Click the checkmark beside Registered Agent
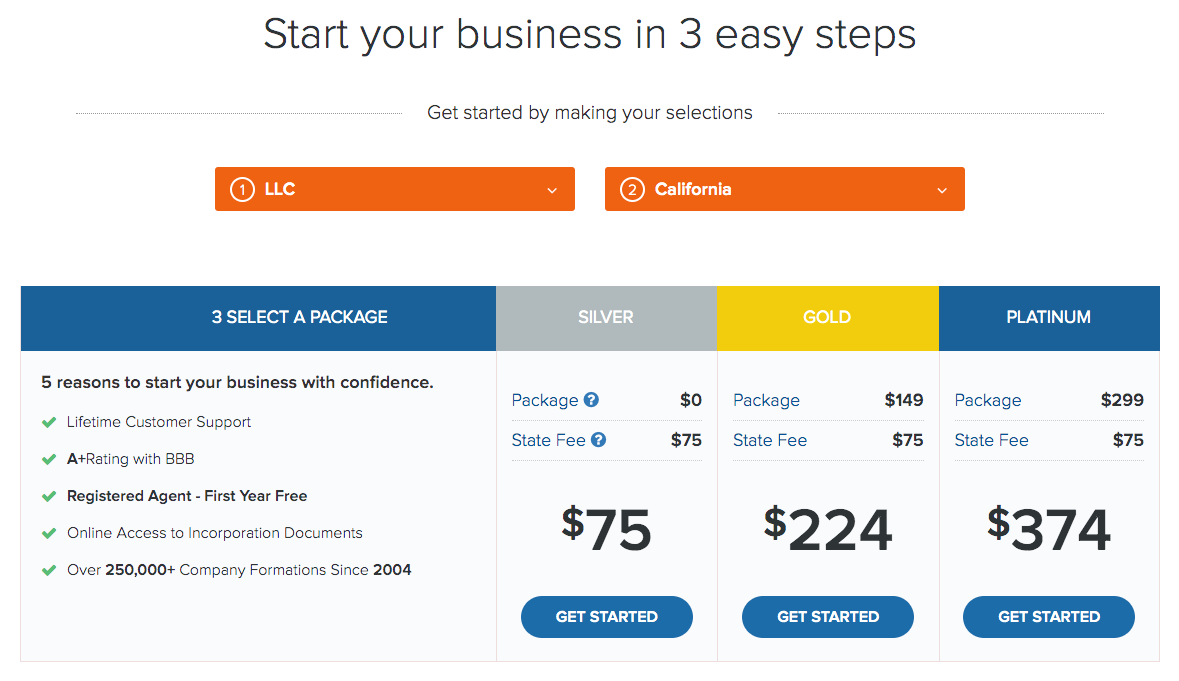 click(x=49, y=496)
